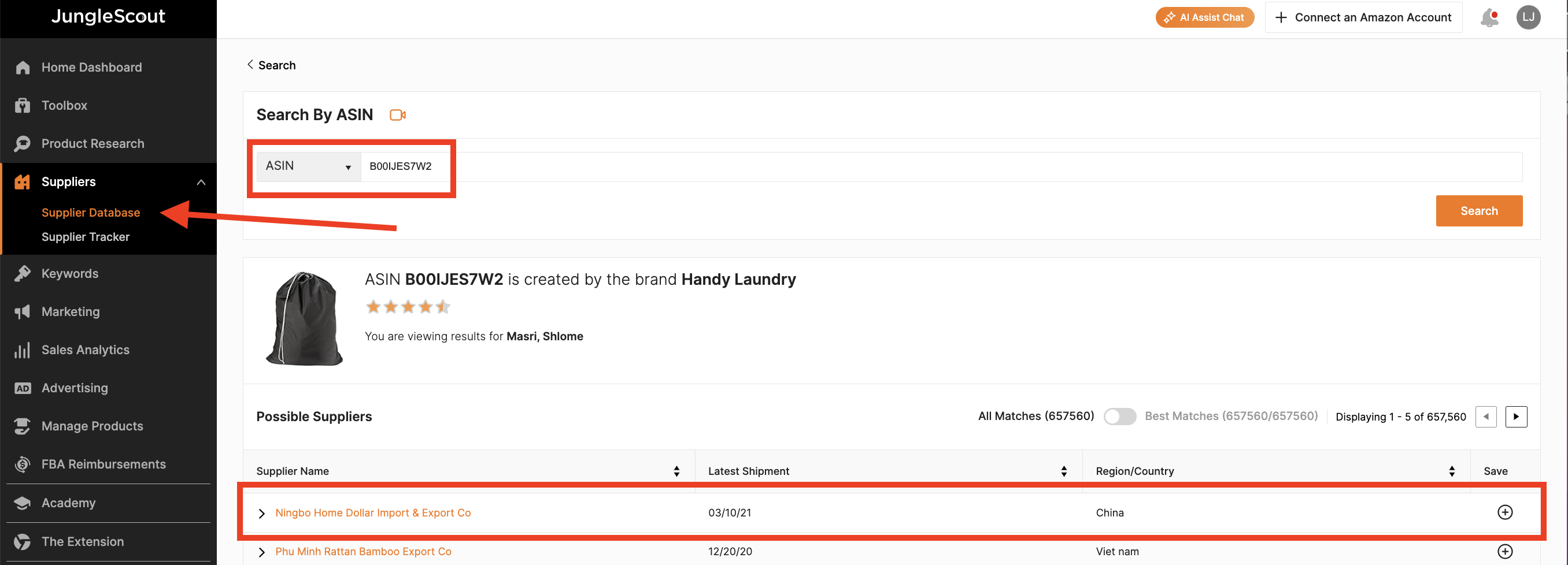
Task: Sort by Supplier Name column arrows
Action: point(676,471)
